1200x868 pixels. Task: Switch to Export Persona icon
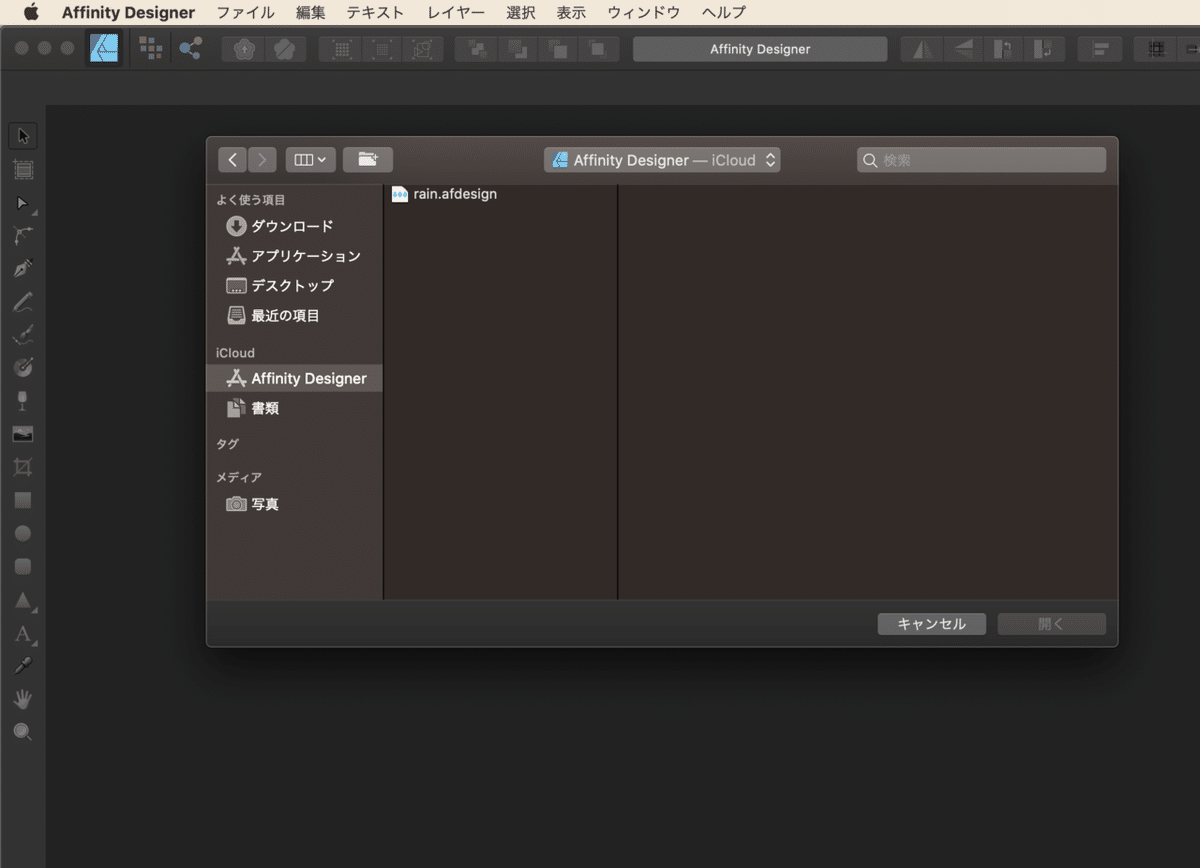click(190, 48)
